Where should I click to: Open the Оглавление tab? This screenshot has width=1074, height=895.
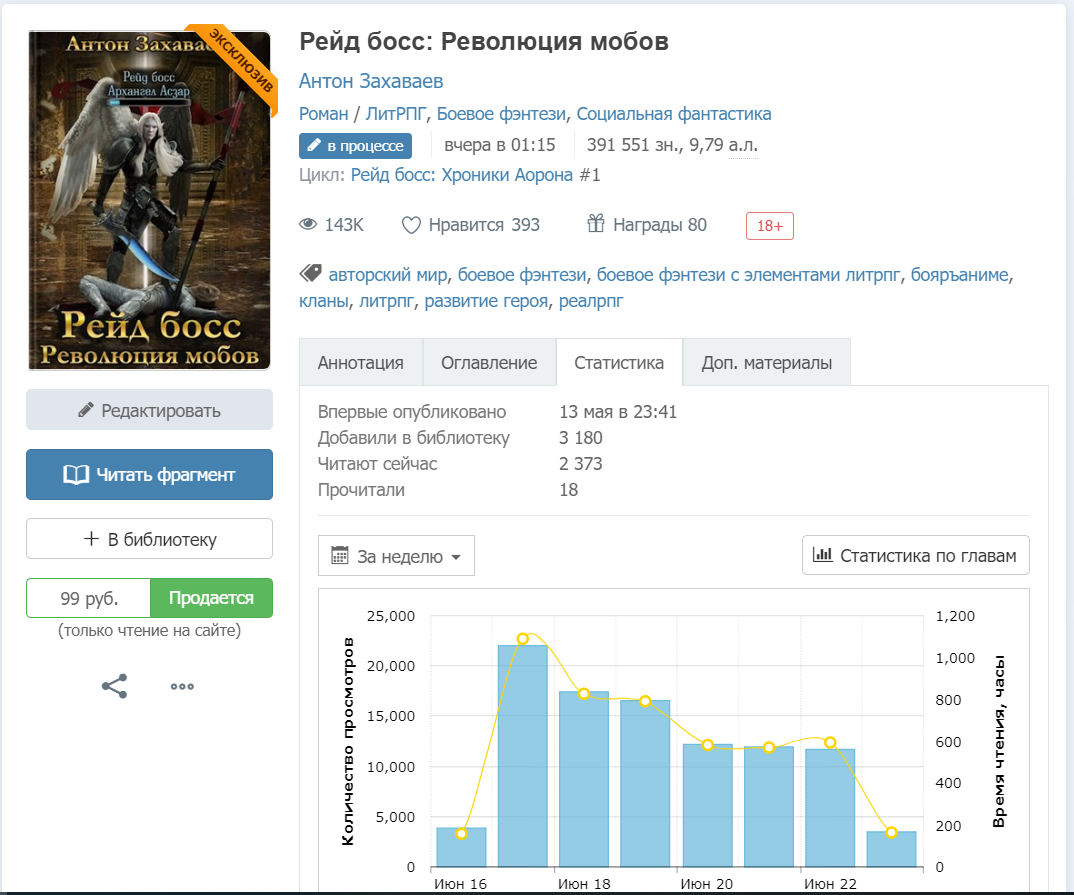click(x=489, y=363)
